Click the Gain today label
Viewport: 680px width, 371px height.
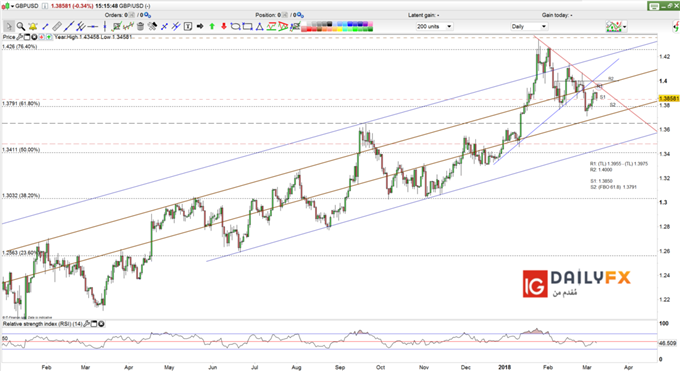tap(557, 15)
